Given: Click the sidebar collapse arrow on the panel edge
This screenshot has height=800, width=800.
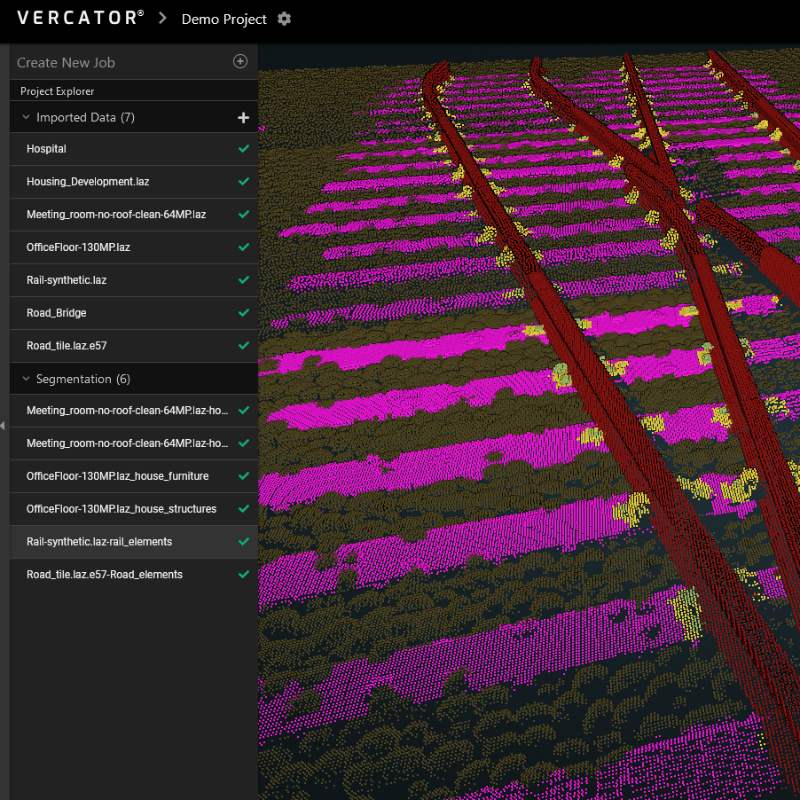Looking at the screenshot, I should [3, 424].
